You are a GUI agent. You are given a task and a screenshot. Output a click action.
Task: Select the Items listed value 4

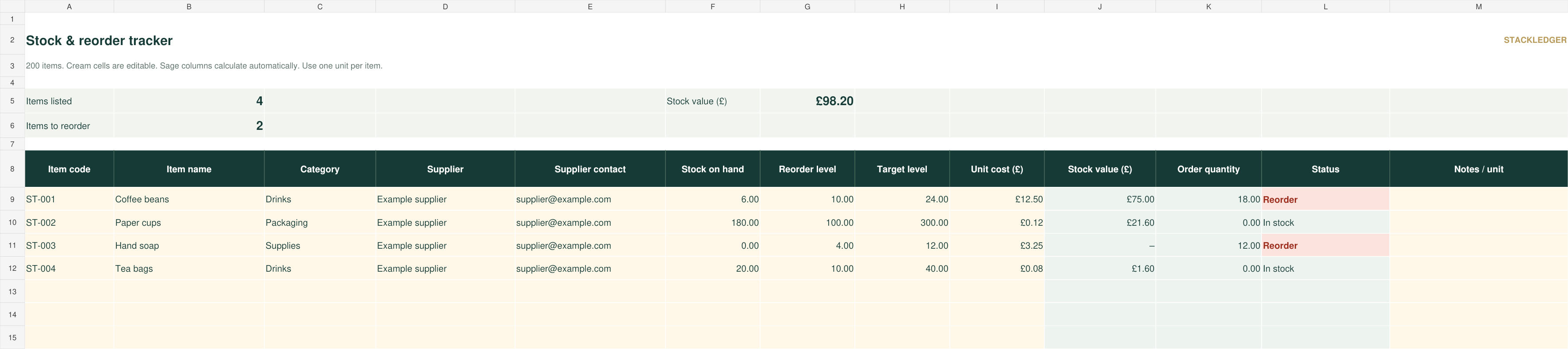pyautogui.click(x=189, y=101)
